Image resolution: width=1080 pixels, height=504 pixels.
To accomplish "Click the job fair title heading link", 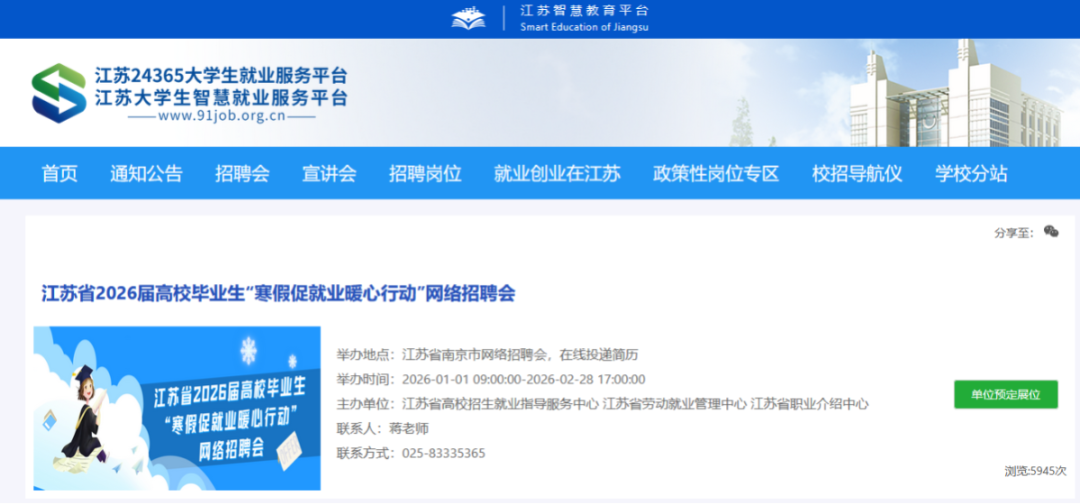I will [x=278, y=293].
